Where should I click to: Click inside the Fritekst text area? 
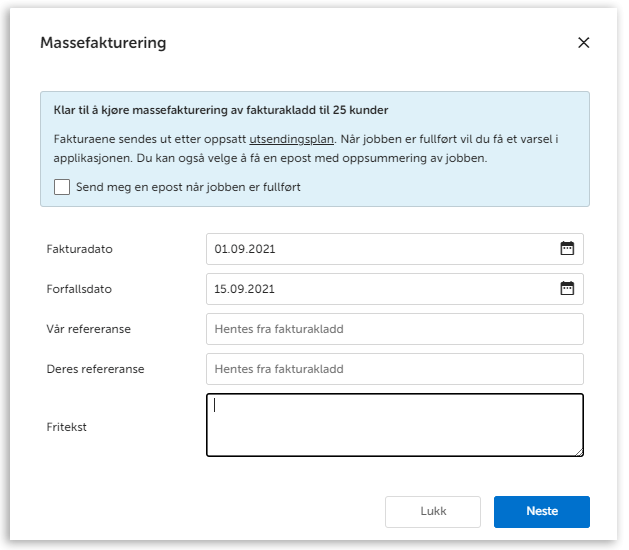pyautogui.click(x=394, y=425)
